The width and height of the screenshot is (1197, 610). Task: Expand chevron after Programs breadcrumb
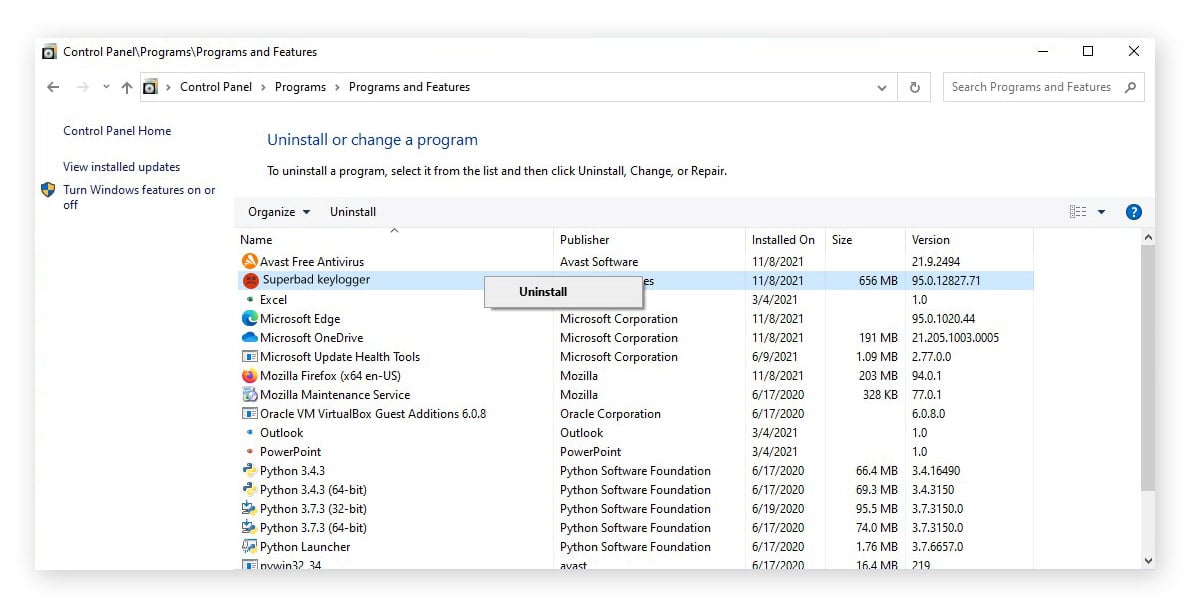click(x=337, y=87)
